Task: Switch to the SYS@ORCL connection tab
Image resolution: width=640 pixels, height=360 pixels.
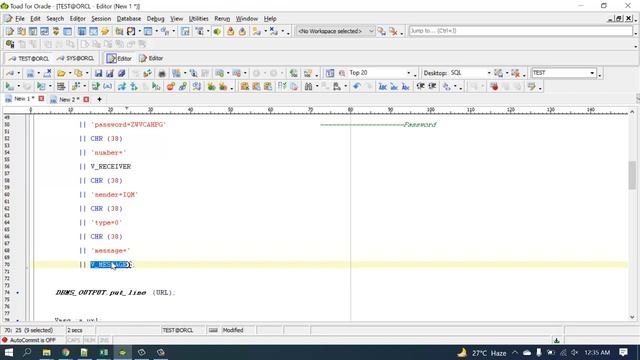Action: 76,58
